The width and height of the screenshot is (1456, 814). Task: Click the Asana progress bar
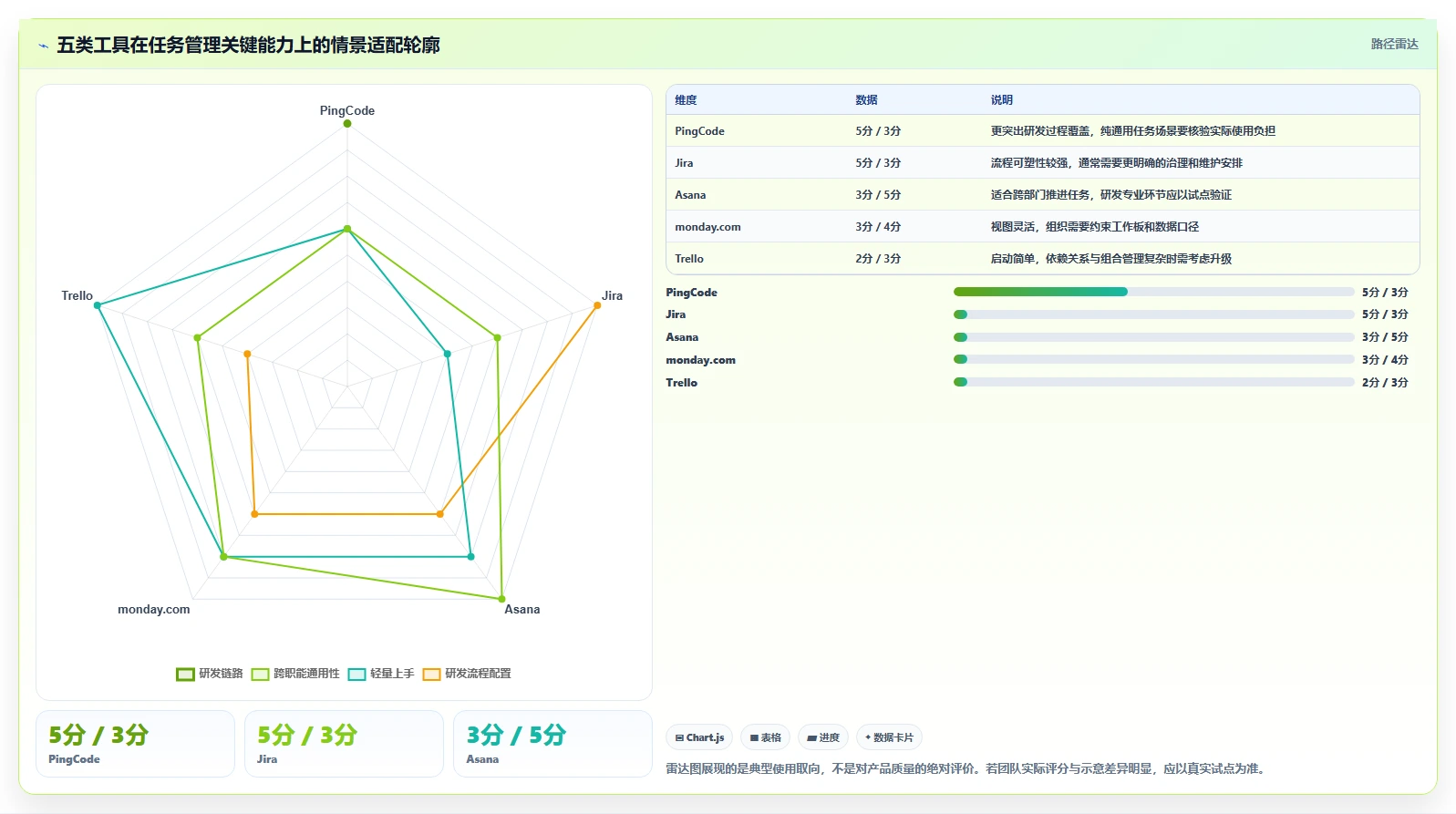click(1153, 337)
